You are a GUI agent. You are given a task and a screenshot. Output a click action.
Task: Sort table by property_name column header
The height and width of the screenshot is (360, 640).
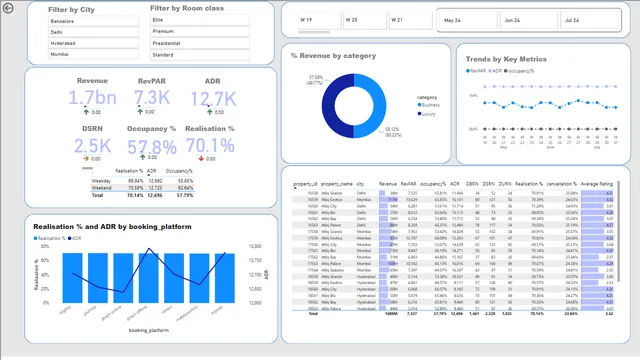click(337, 184)
